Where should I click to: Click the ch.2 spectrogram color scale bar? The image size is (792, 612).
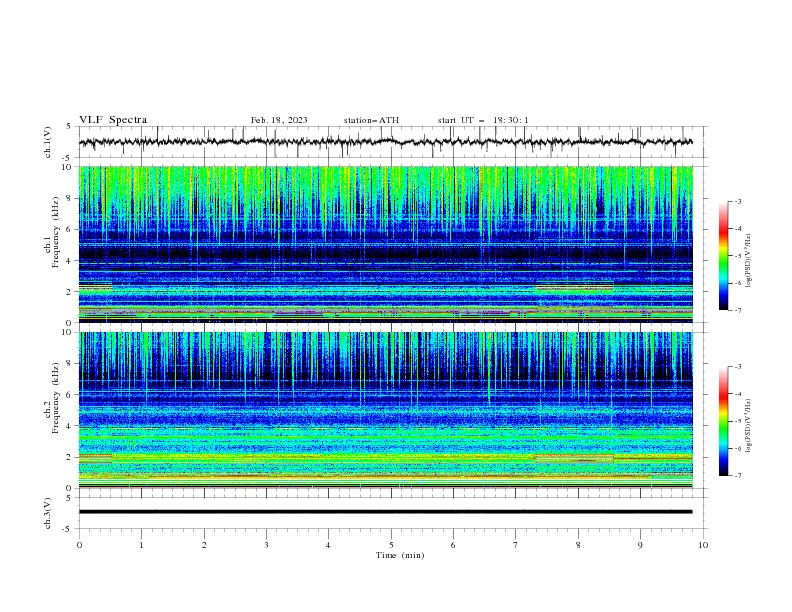(724, 421)
